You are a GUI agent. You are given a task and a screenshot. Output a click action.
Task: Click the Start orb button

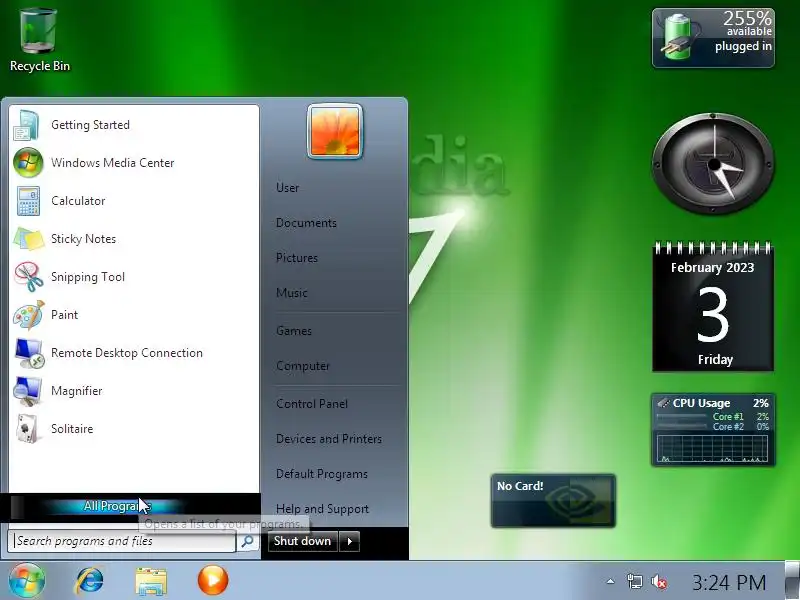(27, 580)
